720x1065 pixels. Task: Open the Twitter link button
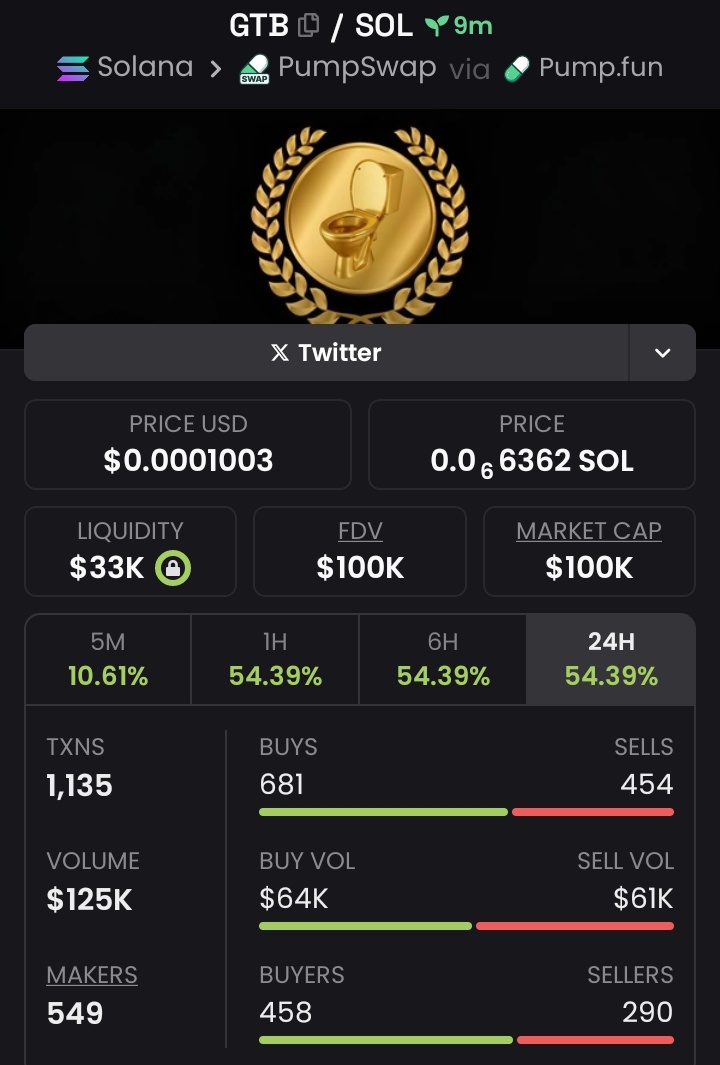[x=326, y=352]
